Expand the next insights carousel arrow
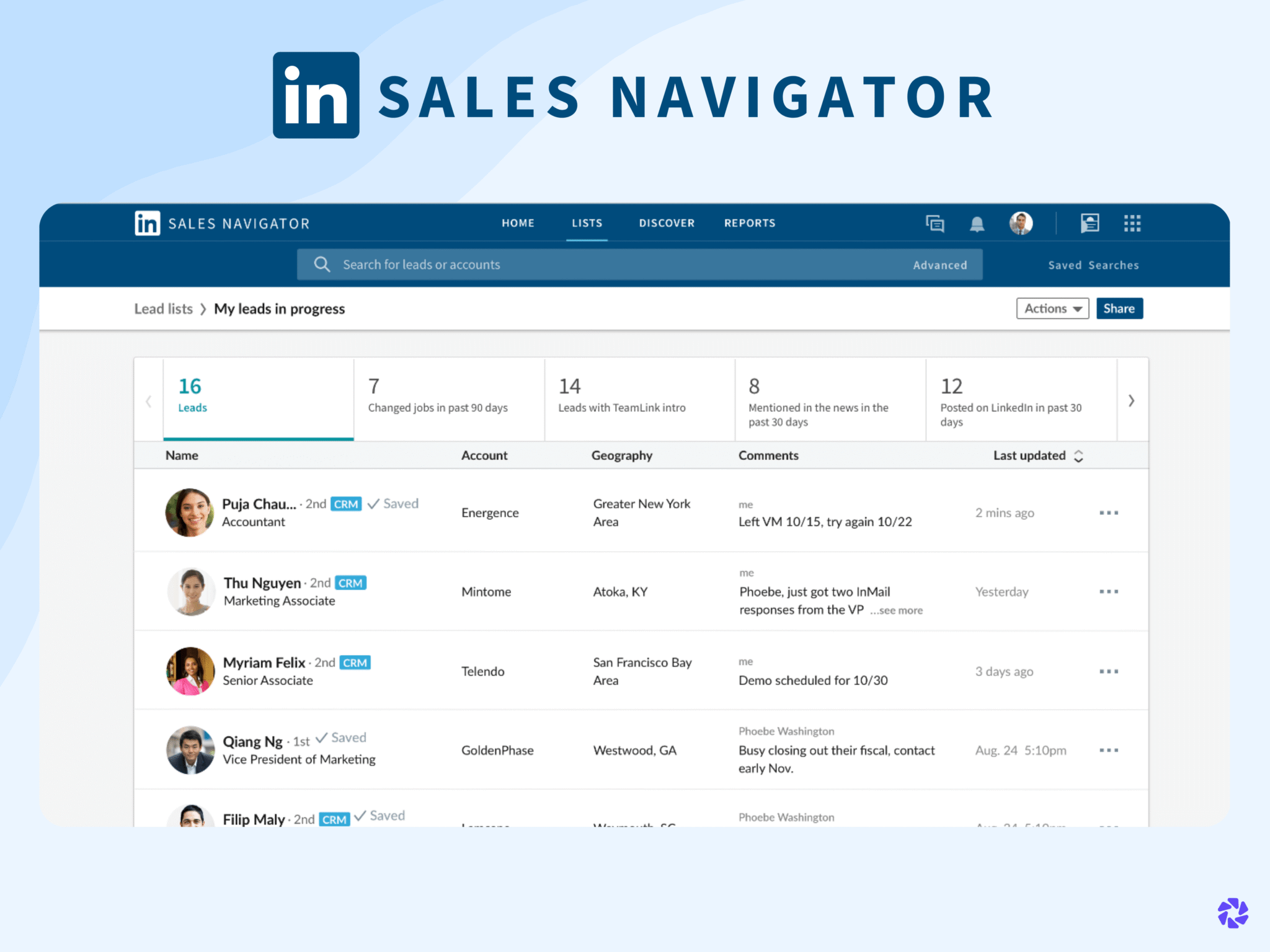Screen dimensions: 1270x952 coord(1132,400)
